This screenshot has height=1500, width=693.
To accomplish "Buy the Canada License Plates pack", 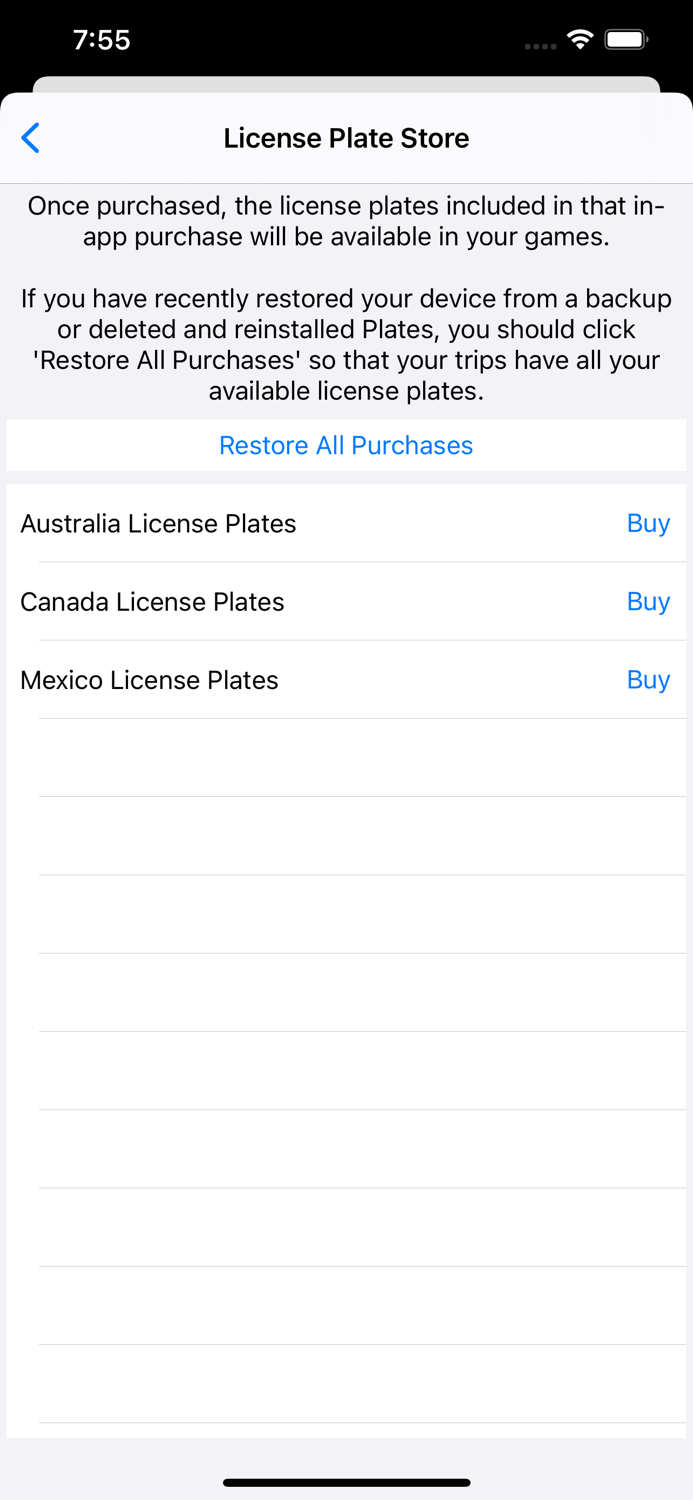I will point(648,601).
